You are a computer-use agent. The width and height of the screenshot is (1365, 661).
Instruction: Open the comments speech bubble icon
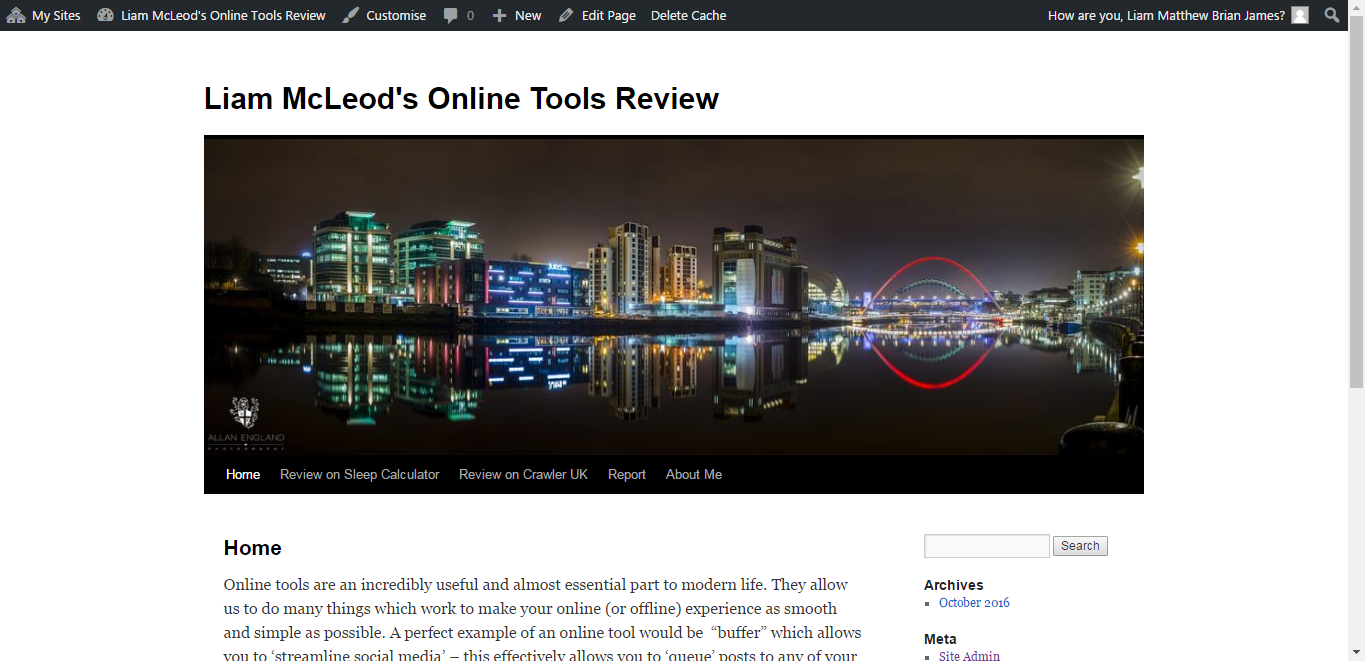[x=452, y=15]
